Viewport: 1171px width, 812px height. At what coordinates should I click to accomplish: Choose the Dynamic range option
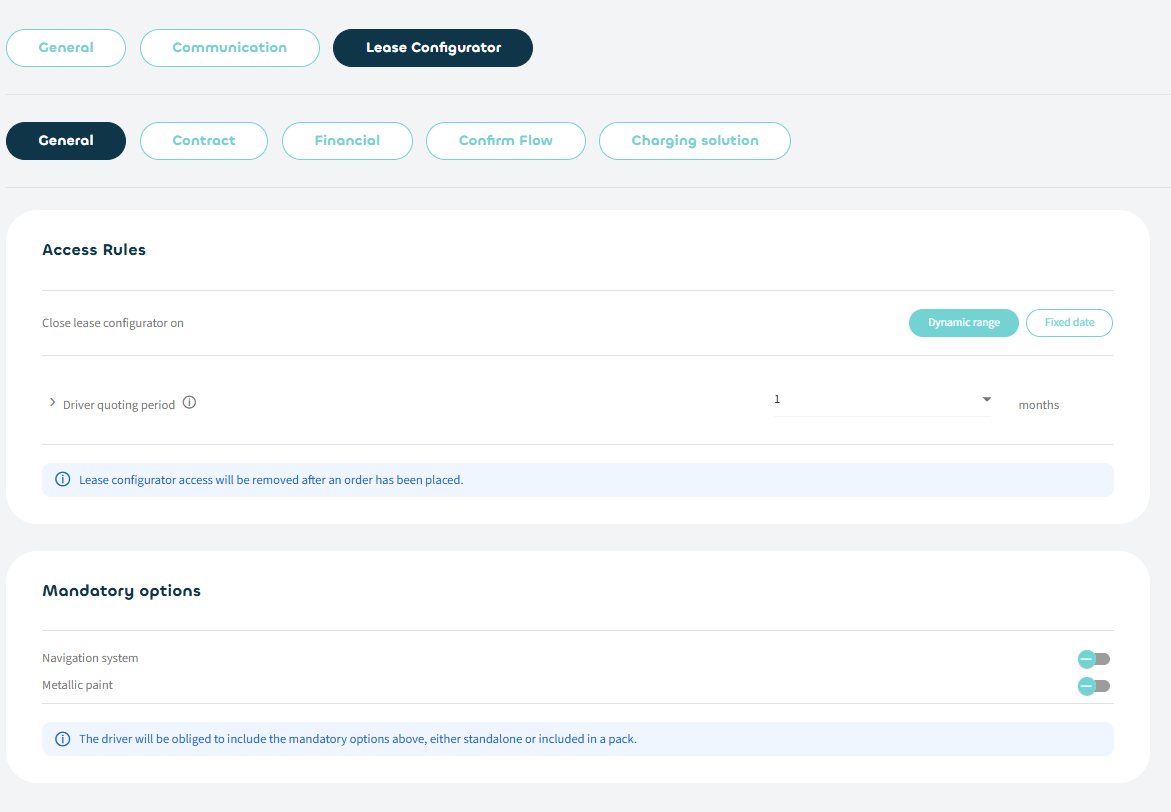tap(963, 323)
